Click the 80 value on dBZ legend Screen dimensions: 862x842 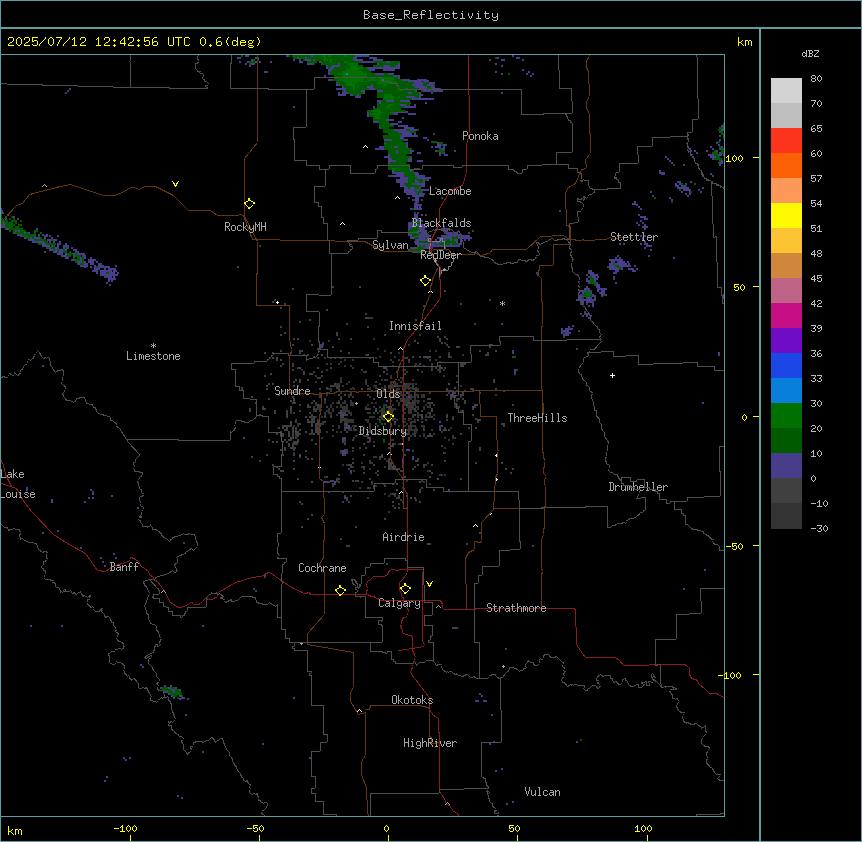point(816,79)
